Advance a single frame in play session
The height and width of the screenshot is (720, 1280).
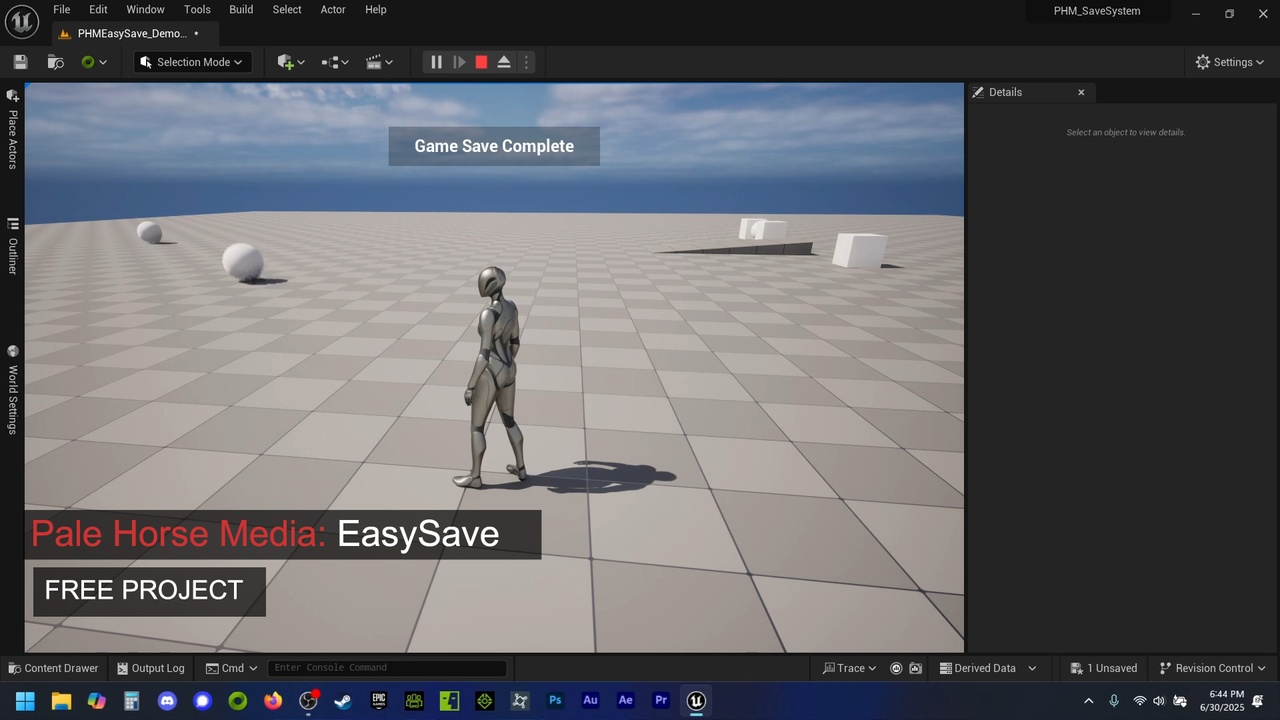(x=459, y=62)
